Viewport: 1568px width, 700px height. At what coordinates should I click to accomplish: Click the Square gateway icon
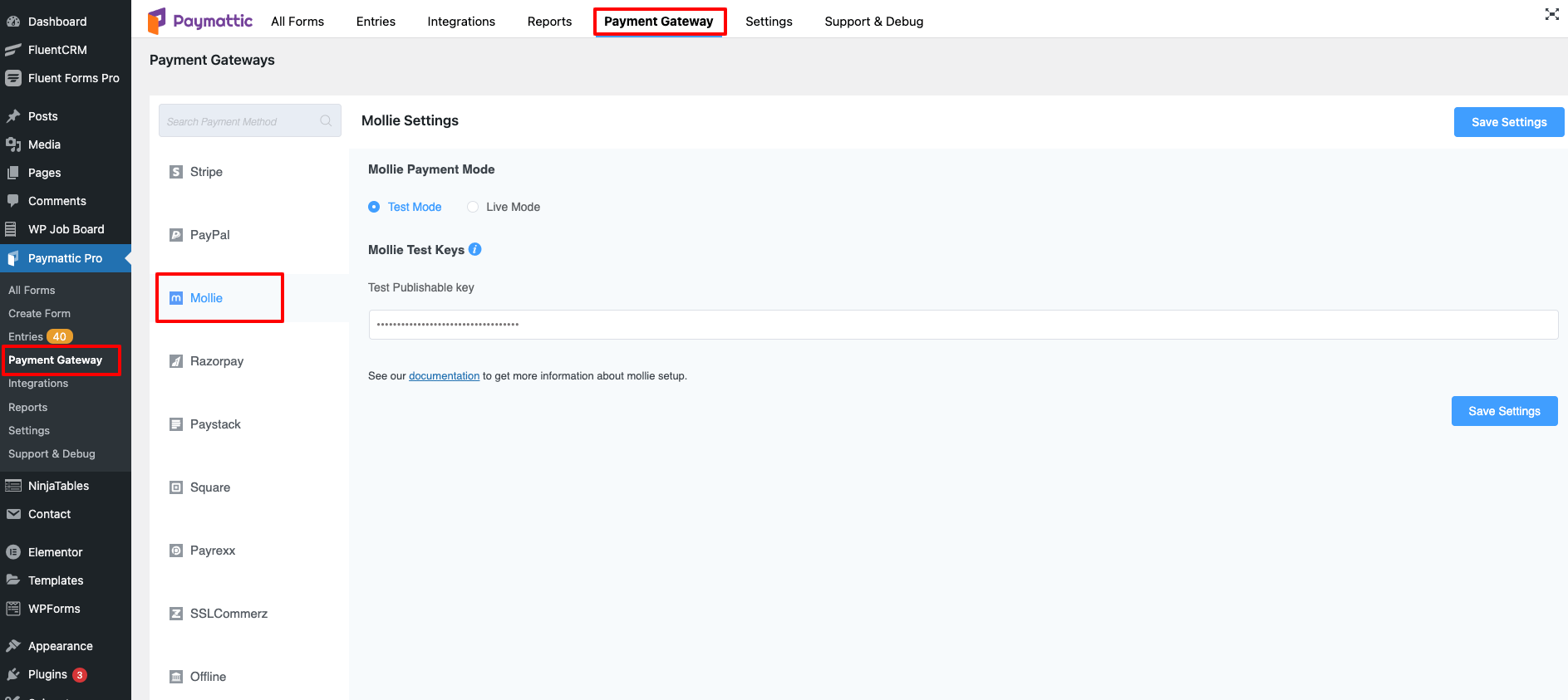176,487
